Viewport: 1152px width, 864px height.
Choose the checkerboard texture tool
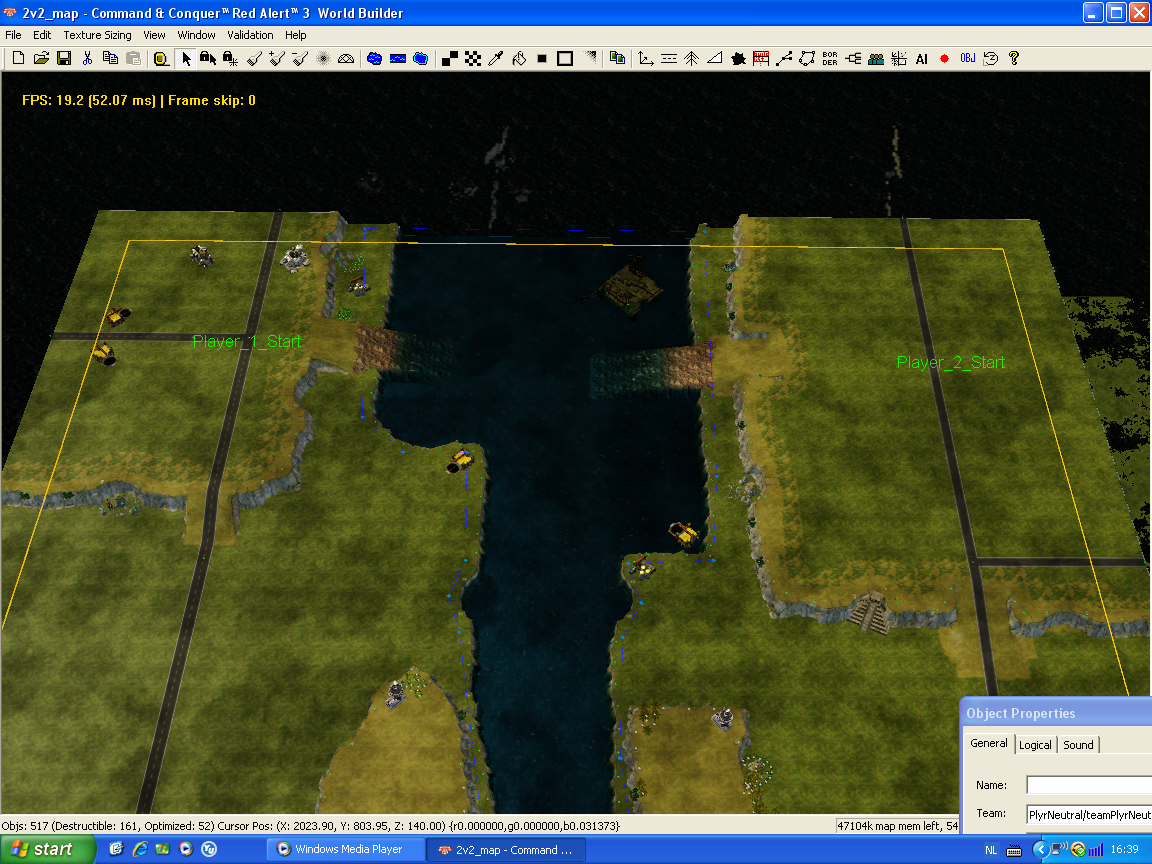[x=473, y=58]
